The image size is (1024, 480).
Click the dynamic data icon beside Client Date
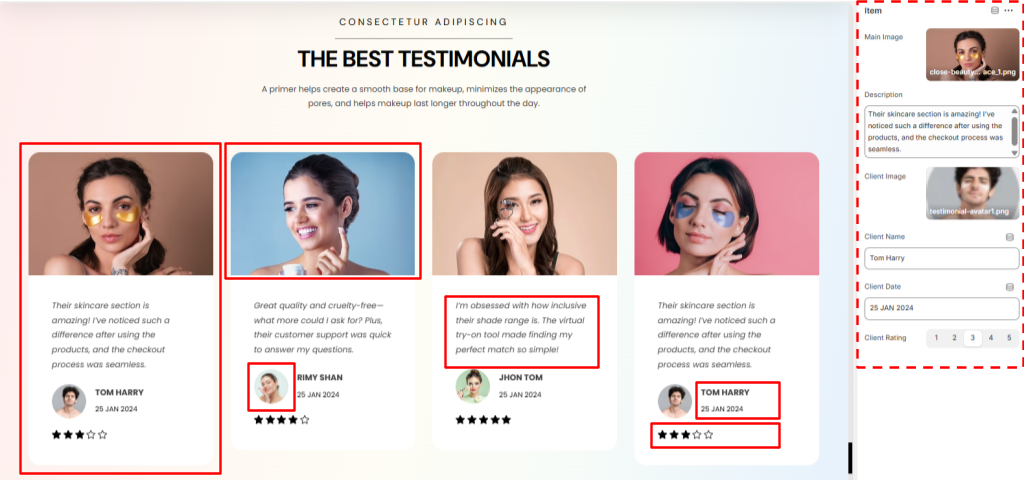1010,287
